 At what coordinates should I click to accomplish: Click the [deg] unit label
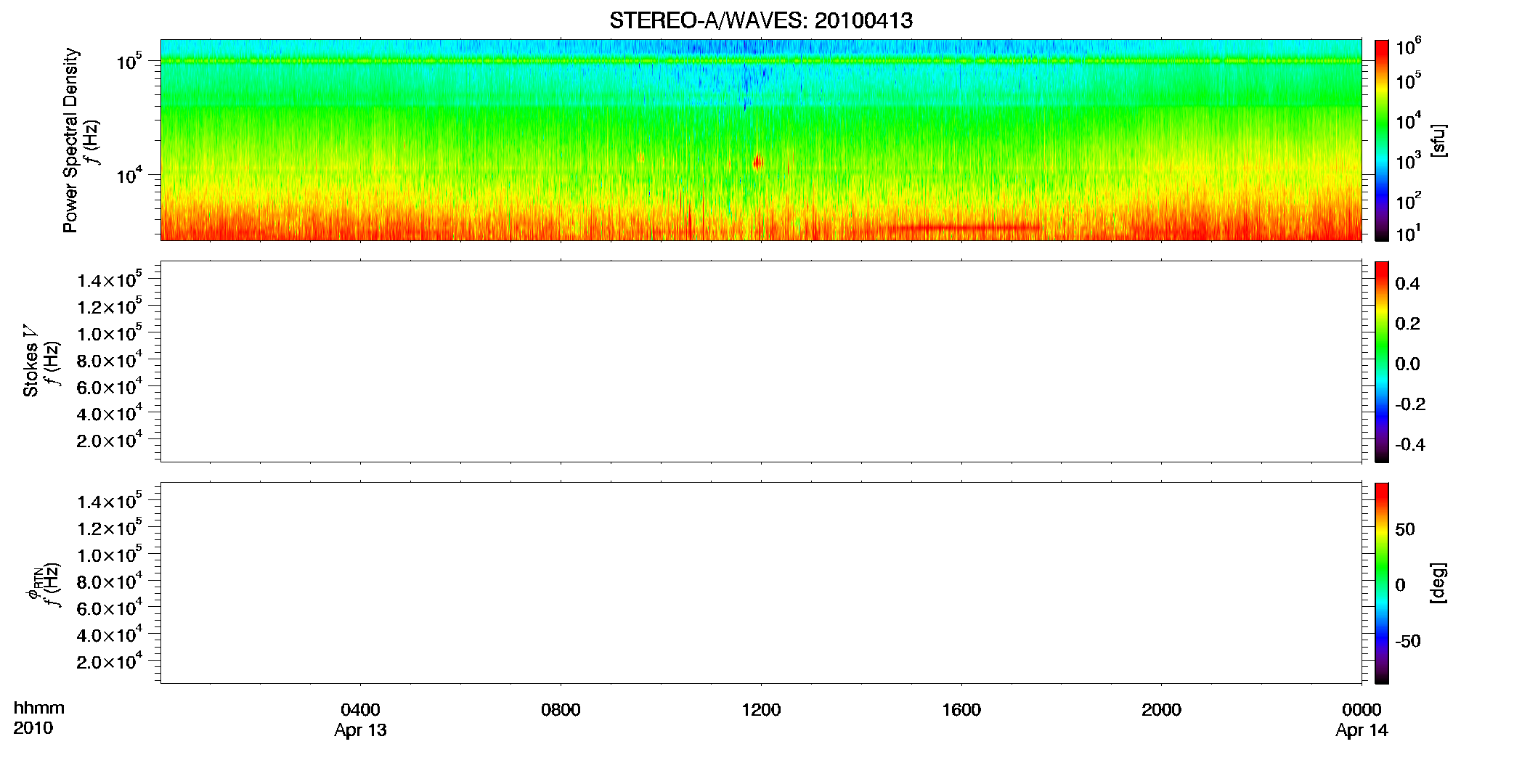(x=1438, y=583)
